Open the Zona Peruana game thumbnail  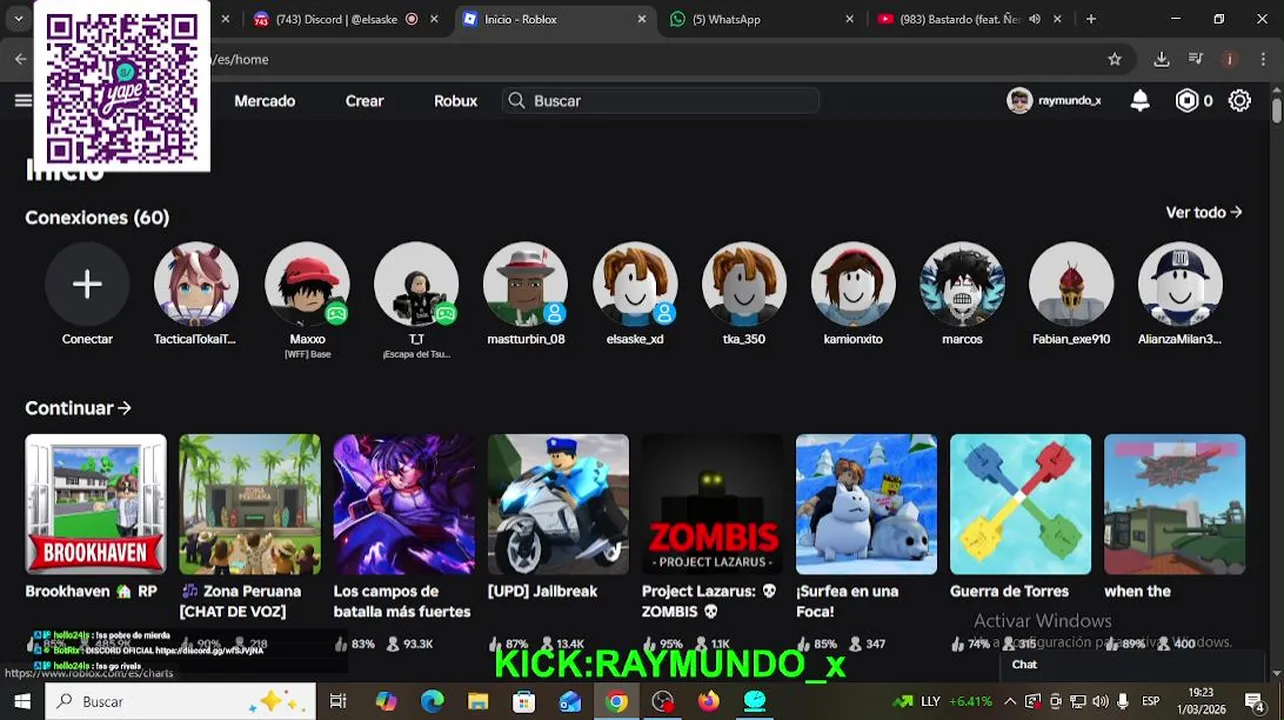(249, 504)
